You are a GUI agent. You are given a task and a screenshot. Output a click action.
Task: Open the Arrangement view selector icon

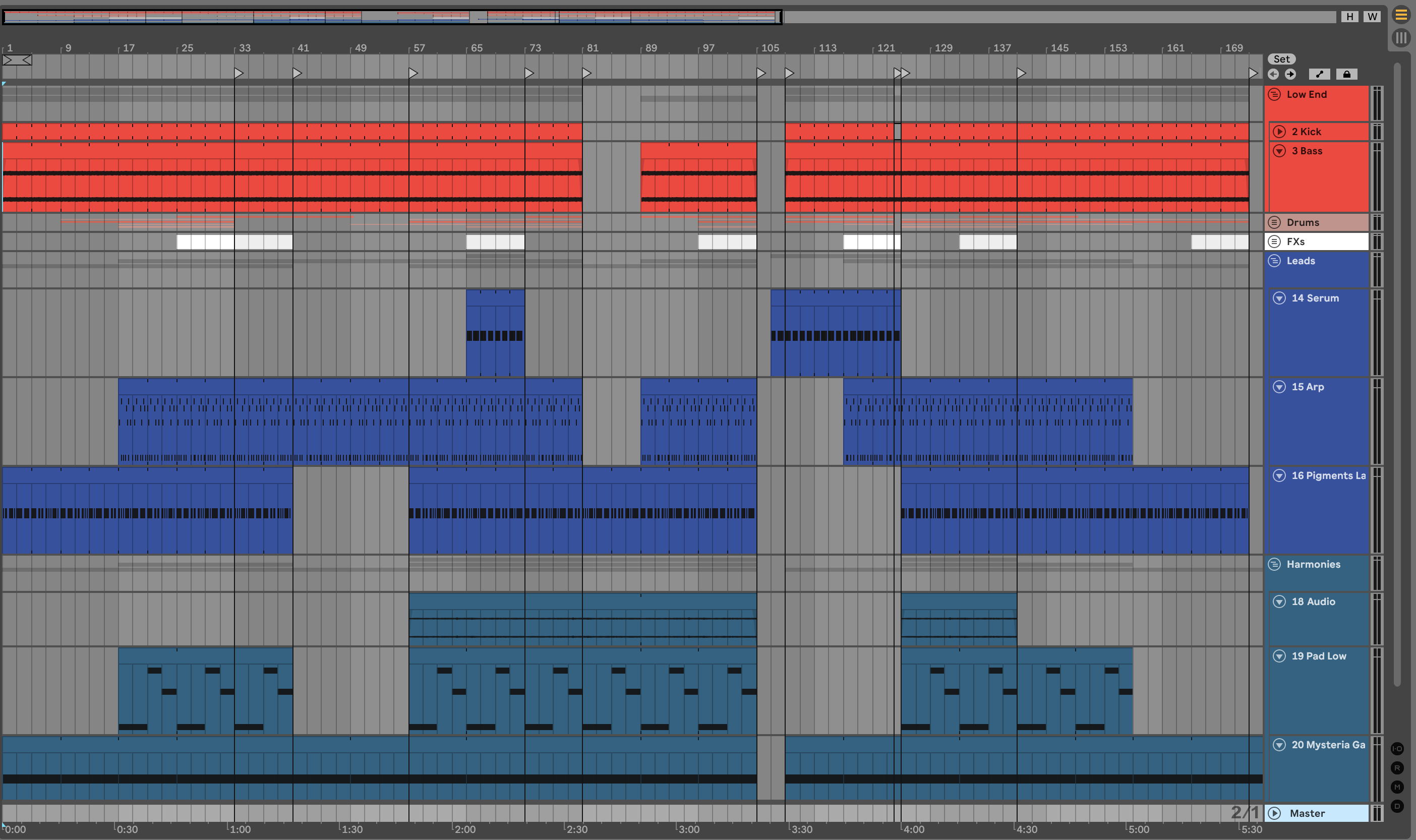pos(1401,15)
